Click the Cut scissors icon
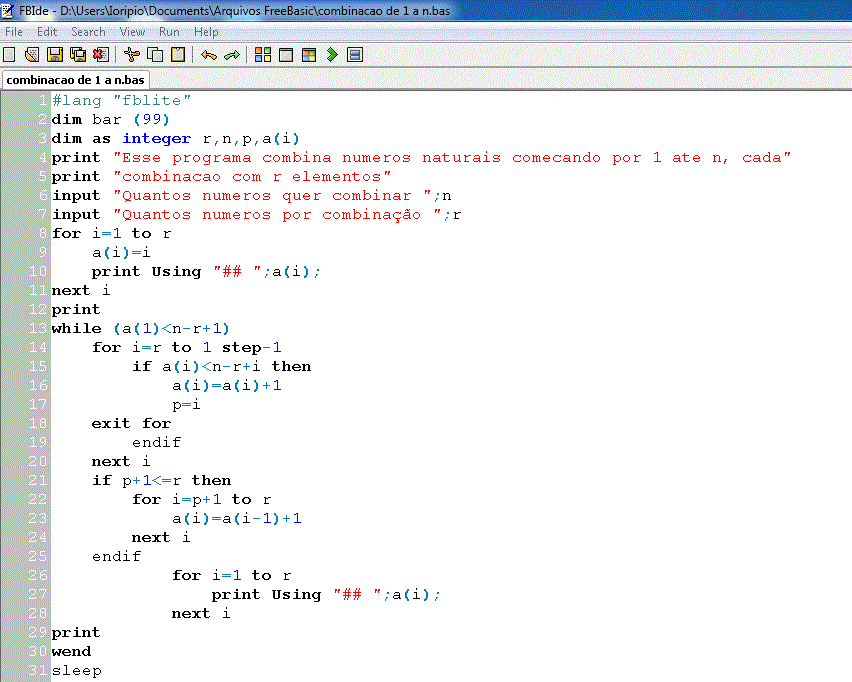 click(132, 54)
